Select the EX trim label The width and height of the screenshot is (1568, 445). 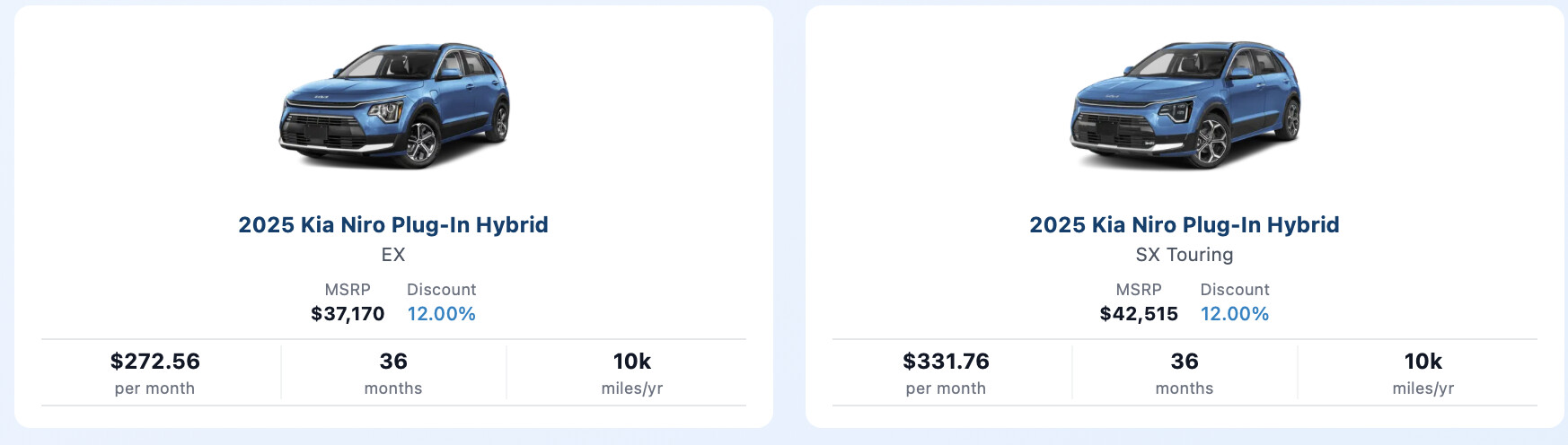pos(393,255)
